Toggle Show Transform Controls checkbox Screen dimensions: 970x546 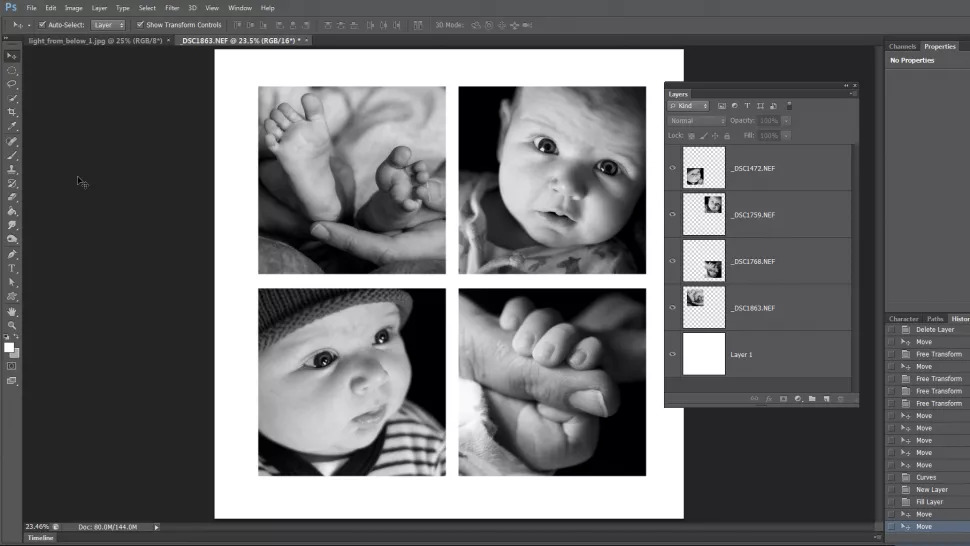tap(140, 25)
